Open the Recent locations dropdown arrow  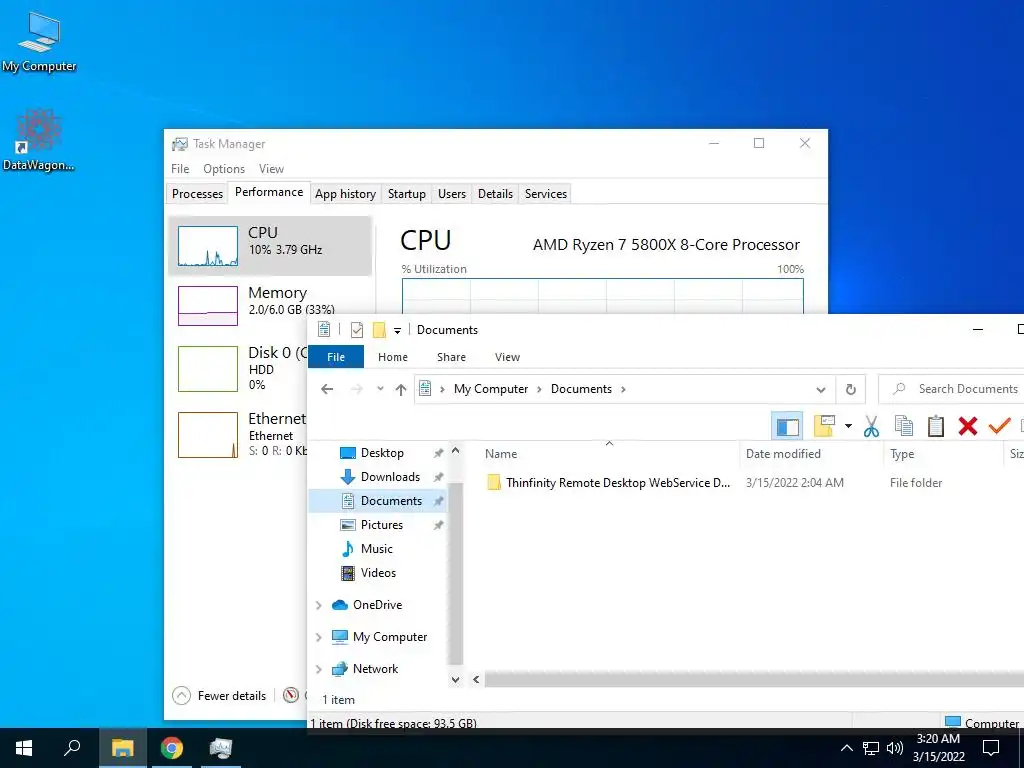coord(380,389)
